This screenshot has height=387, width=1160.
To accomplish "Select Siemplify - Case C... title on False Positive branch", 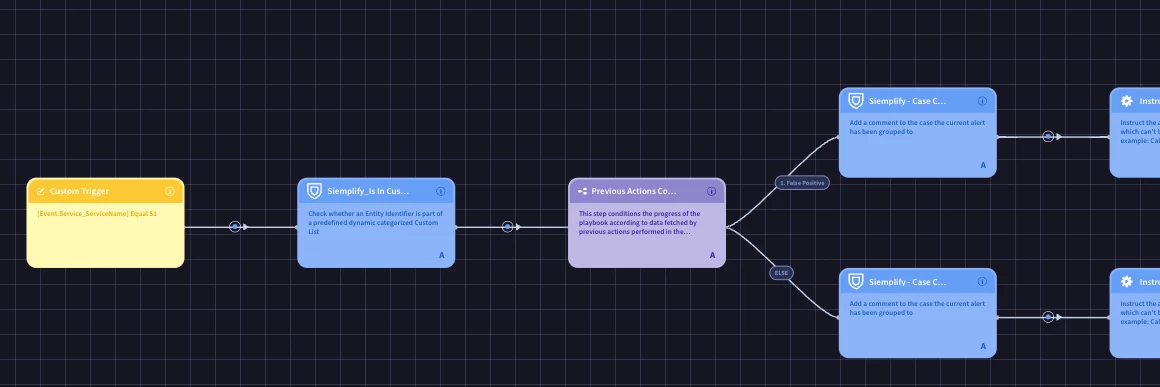I will [x=908, y=101].
